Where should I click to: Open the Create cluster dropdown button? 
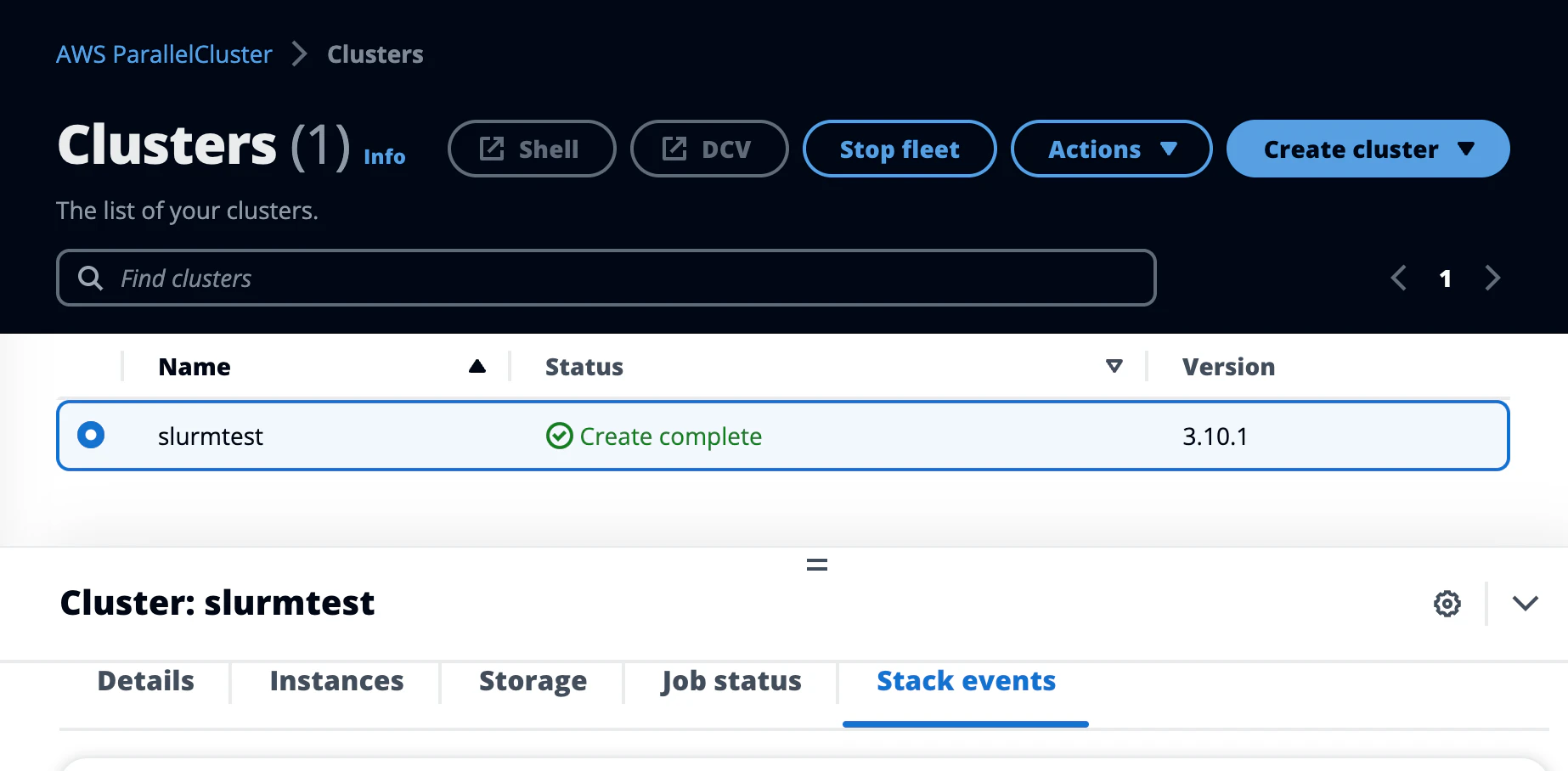pos(1368,149)
